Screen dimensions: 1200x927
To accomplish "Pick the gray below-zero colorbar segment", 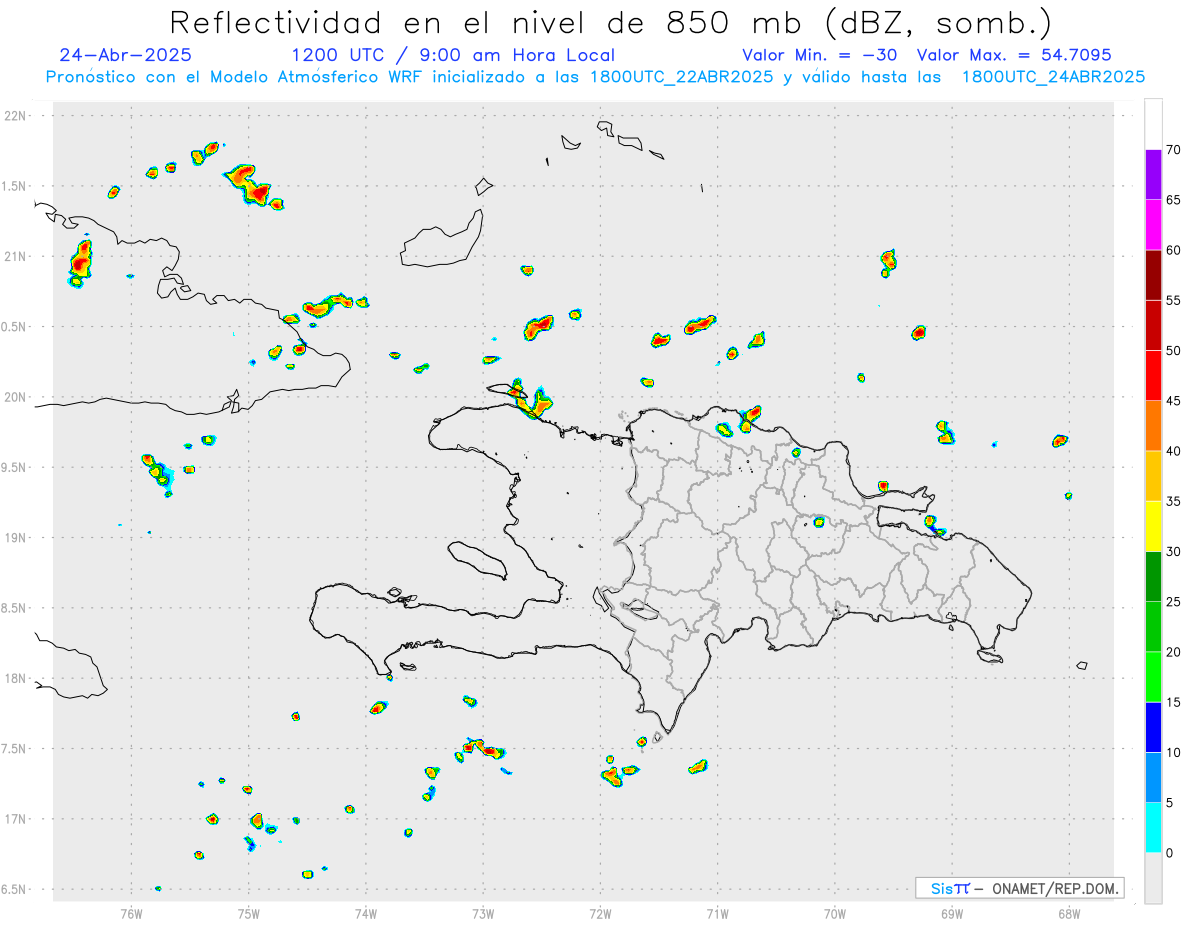I will (x=1153, y=878).
